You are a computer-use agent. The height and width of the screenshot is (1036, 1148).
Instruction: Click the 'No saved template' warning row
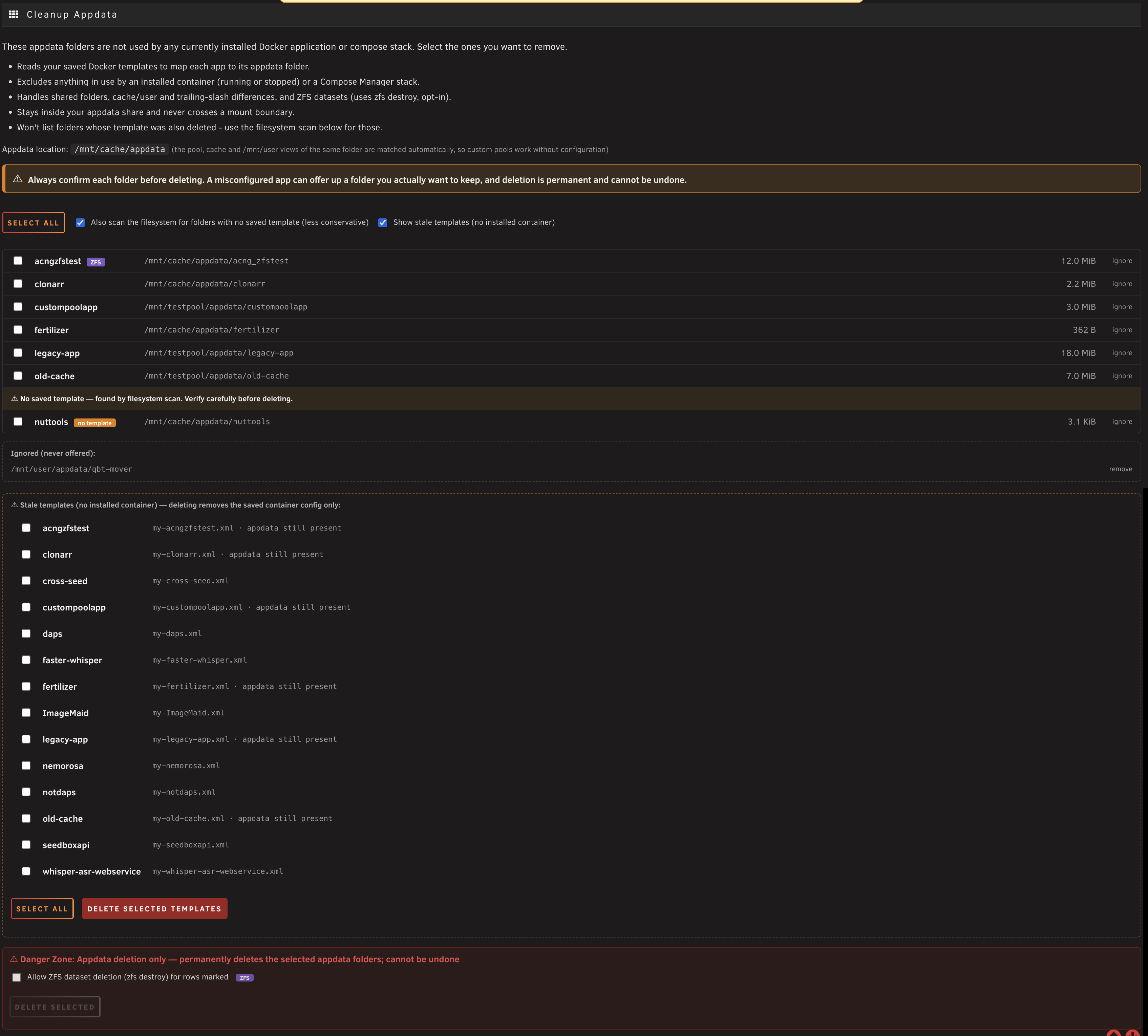[x=571, y=398]
